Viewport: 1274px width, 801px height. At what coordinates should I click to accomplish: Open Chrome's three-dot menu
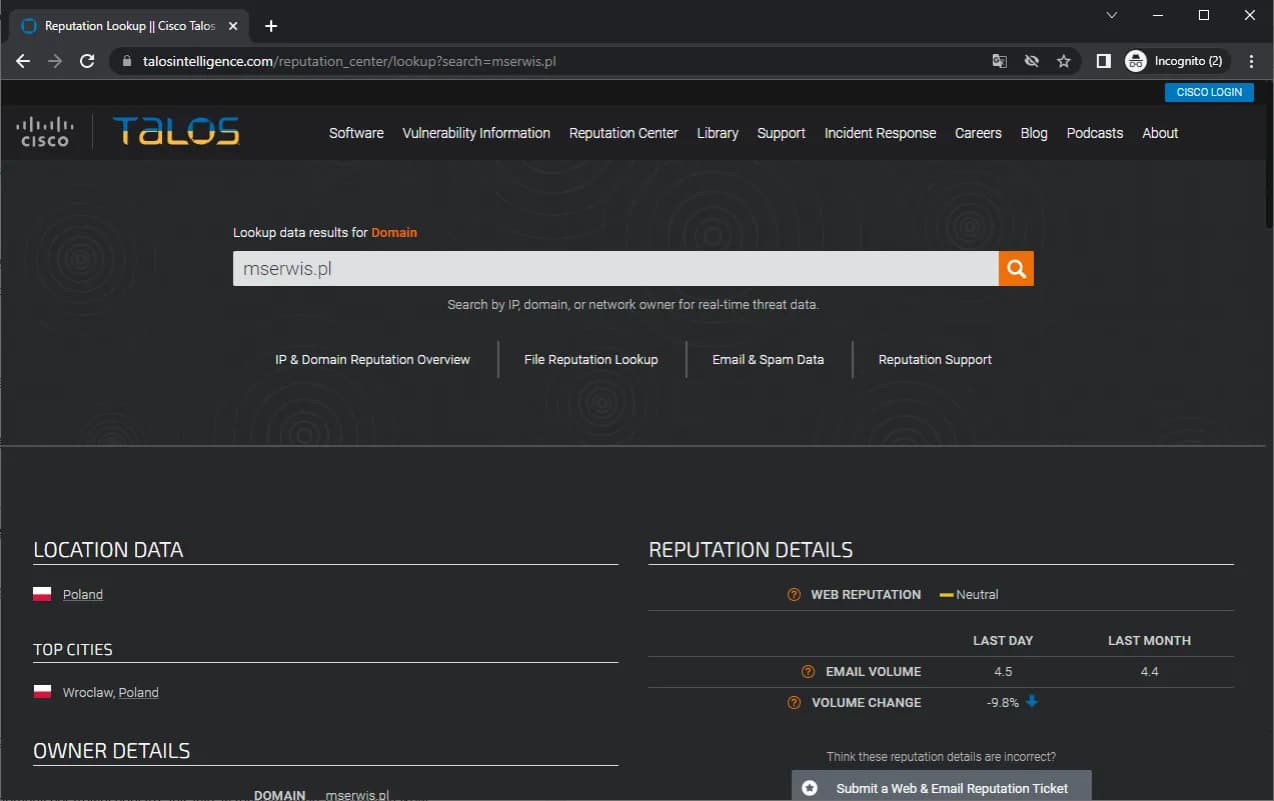[1251, 61]
